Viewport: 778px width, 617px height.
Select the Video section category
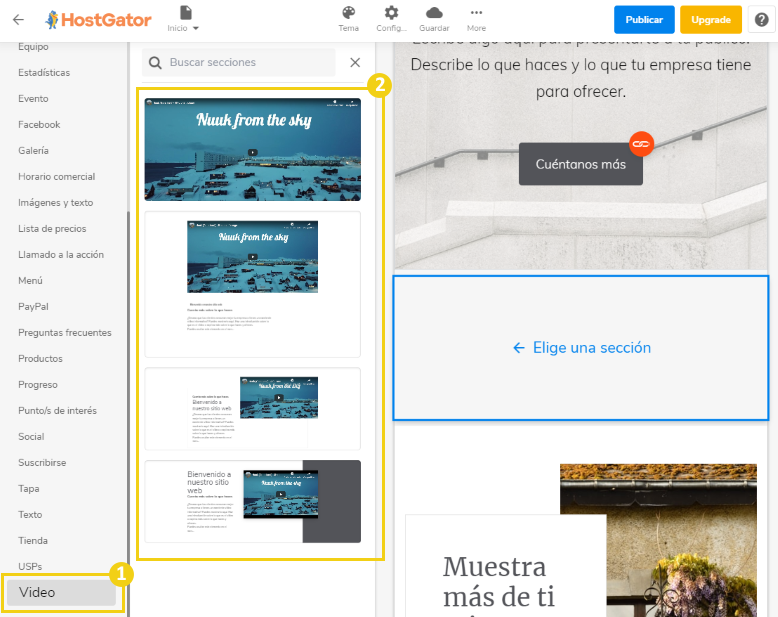(61, 592)
